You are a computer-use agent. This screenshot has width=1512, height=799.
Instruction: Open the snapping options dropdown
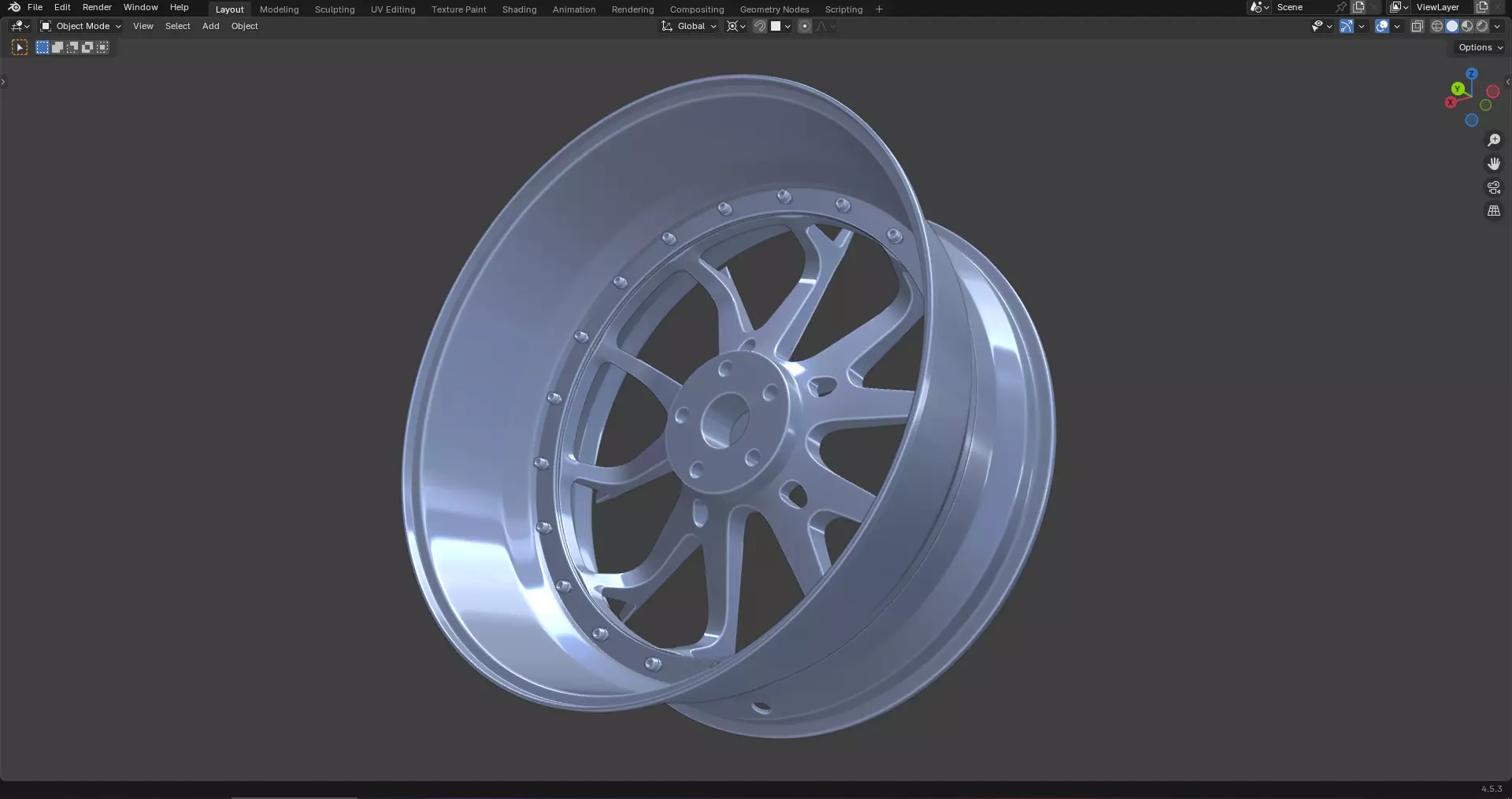coord(780,26)
